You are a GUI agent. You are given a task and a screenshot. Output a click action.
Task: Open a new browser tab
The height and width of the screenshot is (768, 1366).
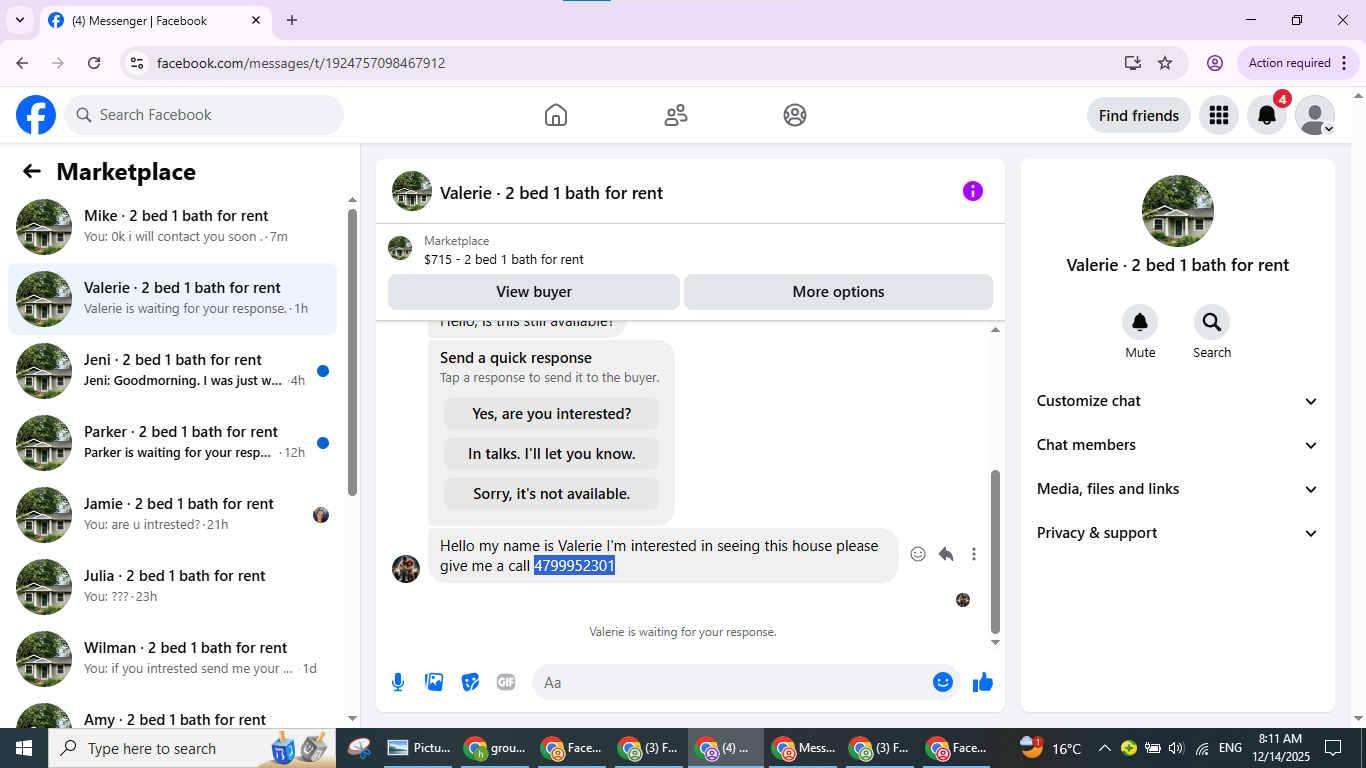[x=292, y=20]
